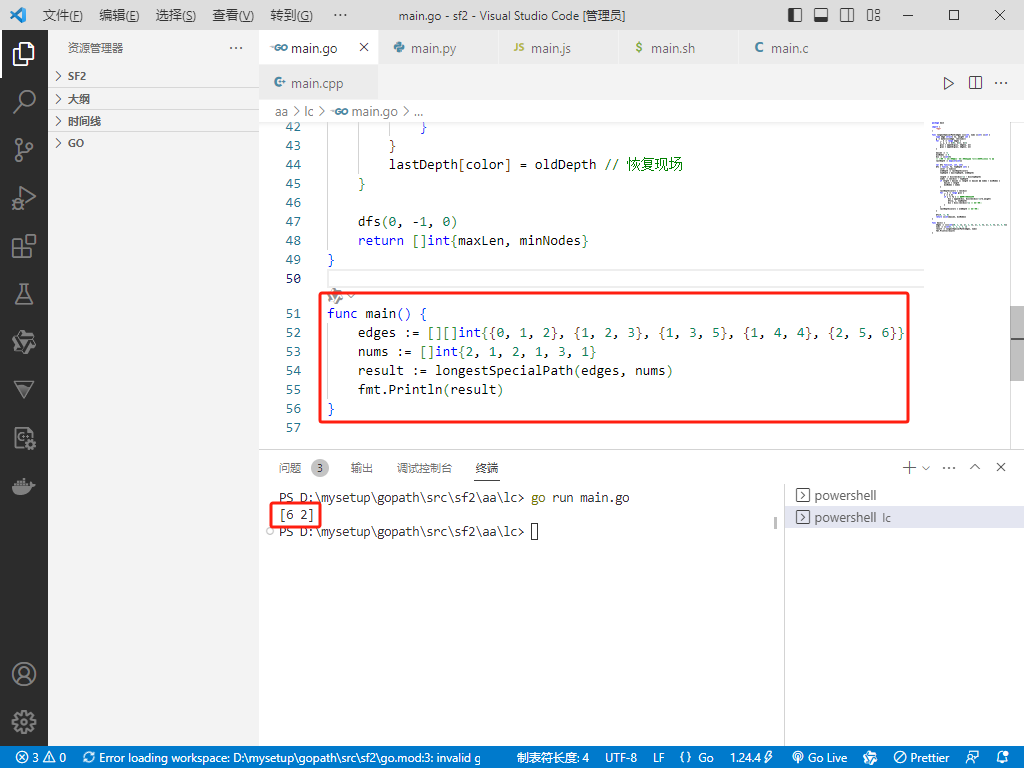This screenshot has height=768, width=1024.
Task: Open notifications bell in status bar
Action: [x=1003, y=758]
